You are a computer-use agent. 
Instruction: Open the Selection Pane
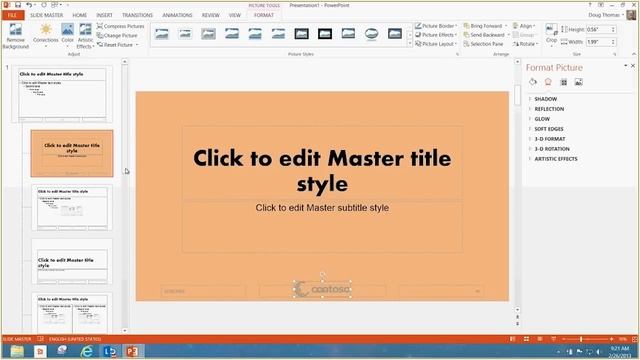pos(483,44)
